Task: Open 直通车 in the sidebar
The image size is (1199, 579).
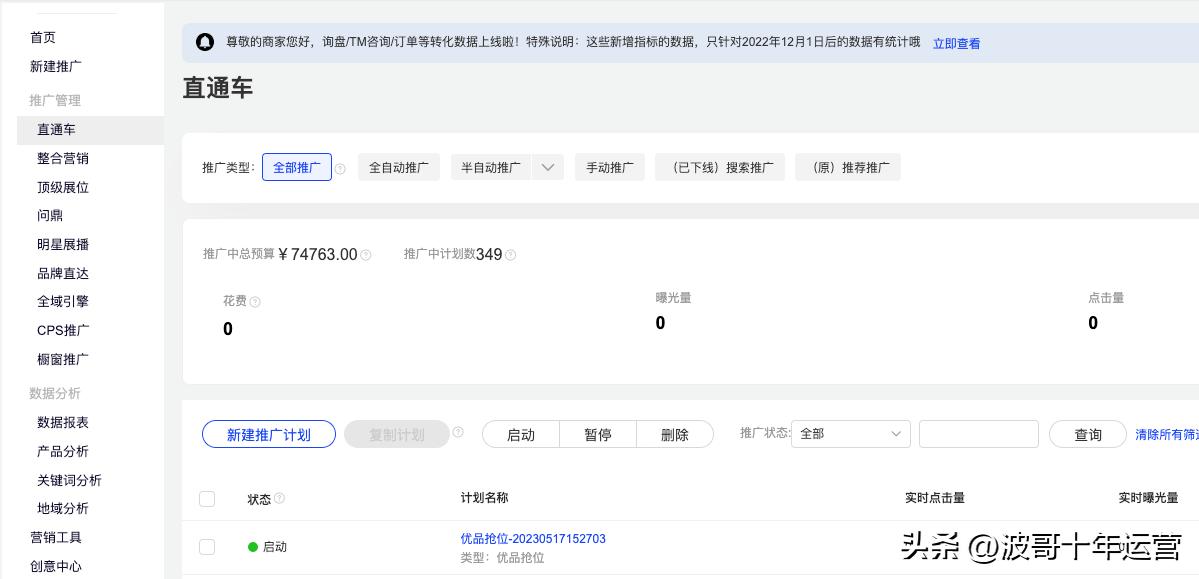Action: (x=56, y=130)
